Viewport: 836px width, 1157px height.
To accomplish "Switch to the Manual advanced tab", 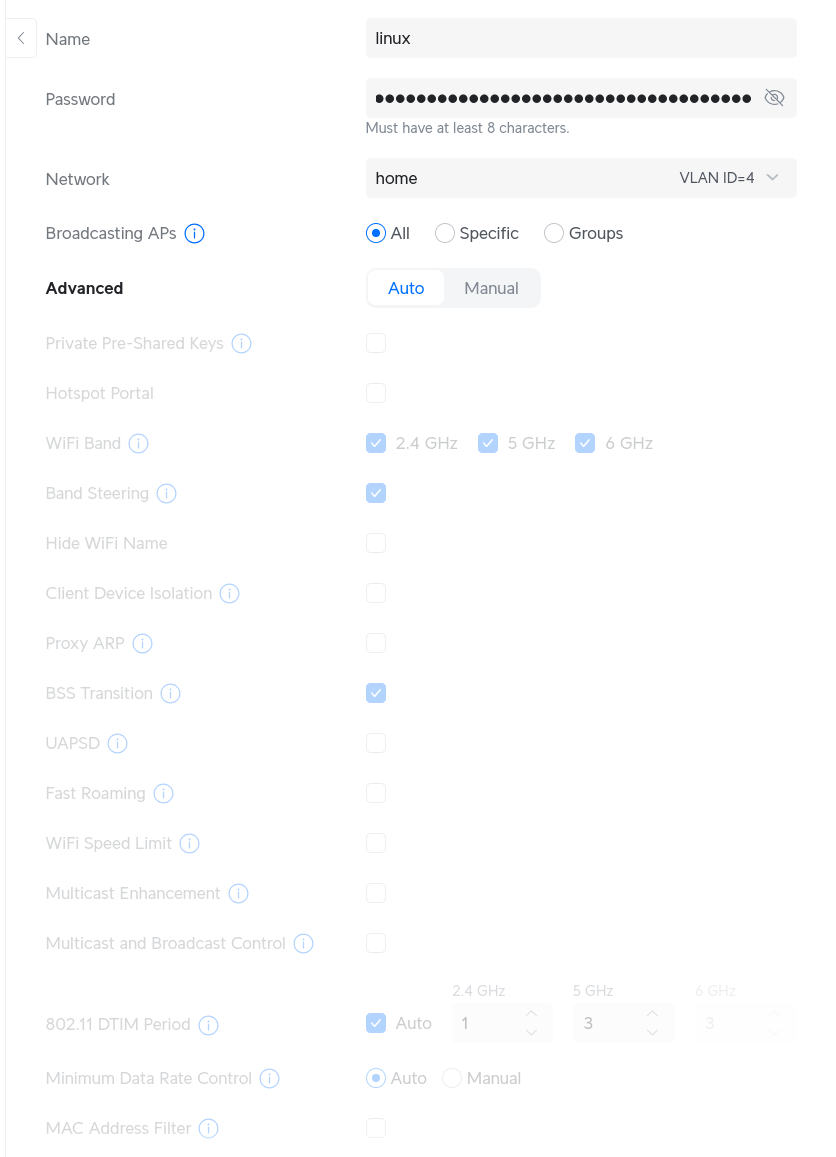I will point(491,287).
